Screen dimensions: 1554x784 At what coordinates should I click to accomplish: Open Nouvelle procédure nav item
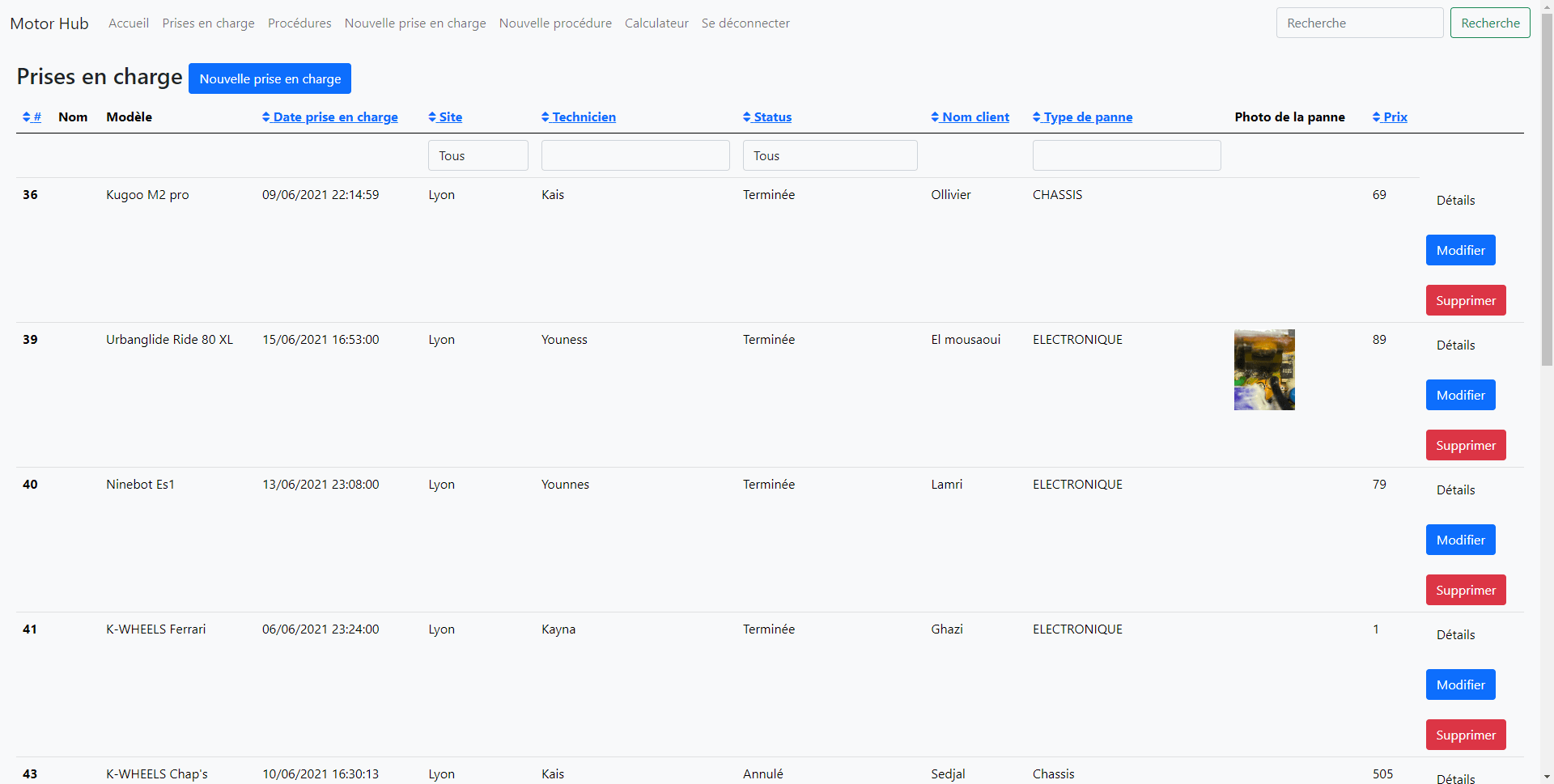pyautogui.click(x=555, y=23)
